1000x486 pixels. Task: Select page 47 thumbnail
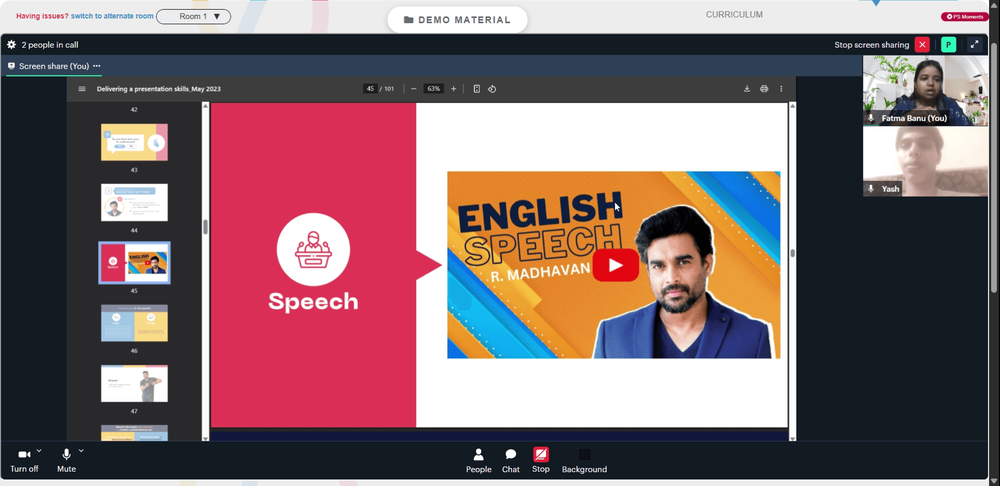(x=135, y=383)
